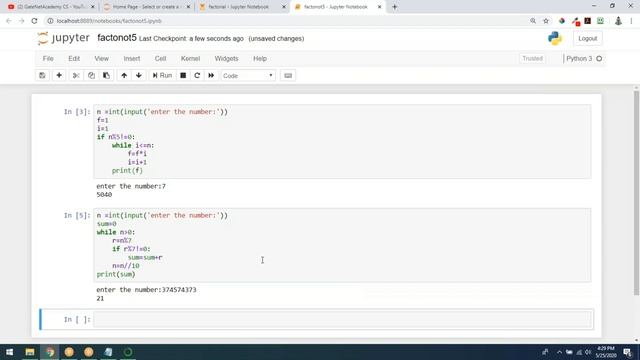The image size is (640, 360).
Task: Open File Explorer from taskbar
Action: coord(30,352)
